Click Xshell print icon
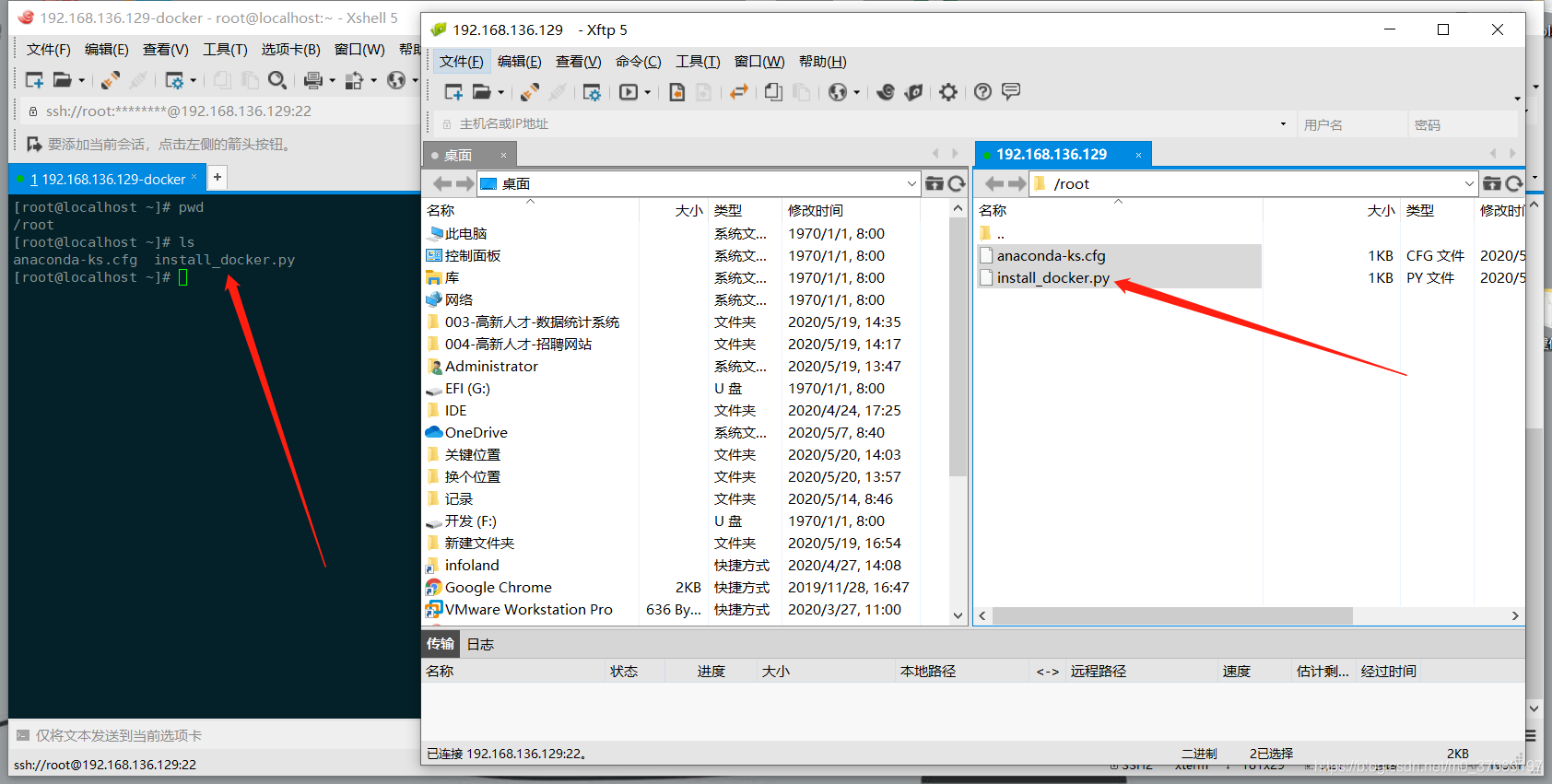This screenshot has height=784, width=1552. pos(313,80)
